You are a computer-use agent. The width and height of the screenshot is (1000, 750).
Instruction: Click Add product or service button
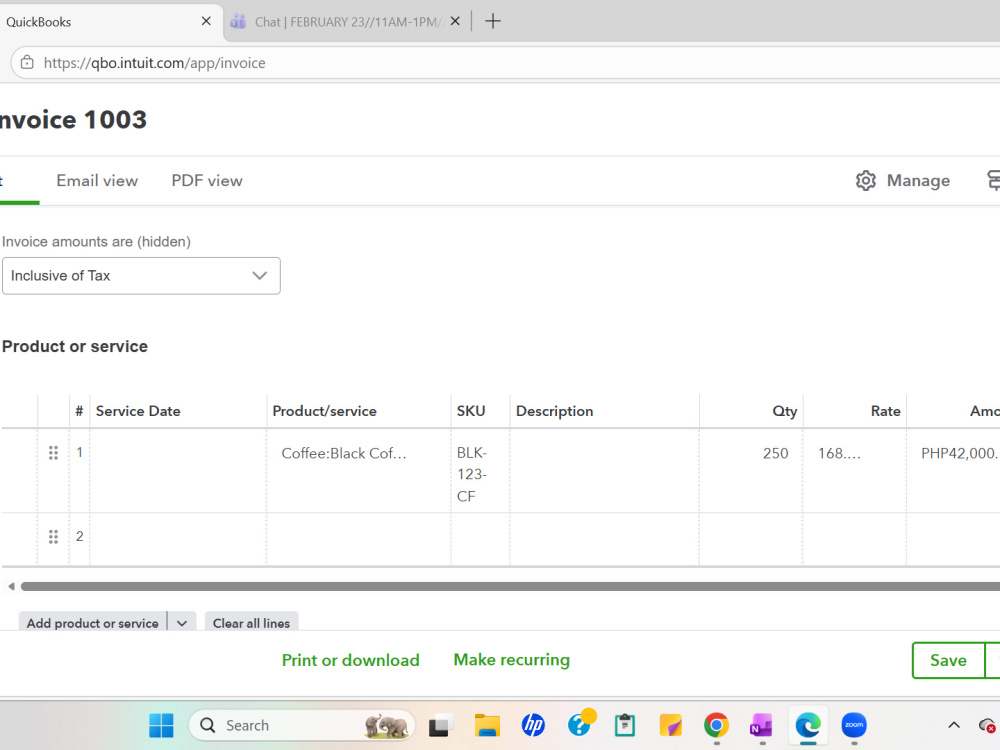[x=92, y=623]
